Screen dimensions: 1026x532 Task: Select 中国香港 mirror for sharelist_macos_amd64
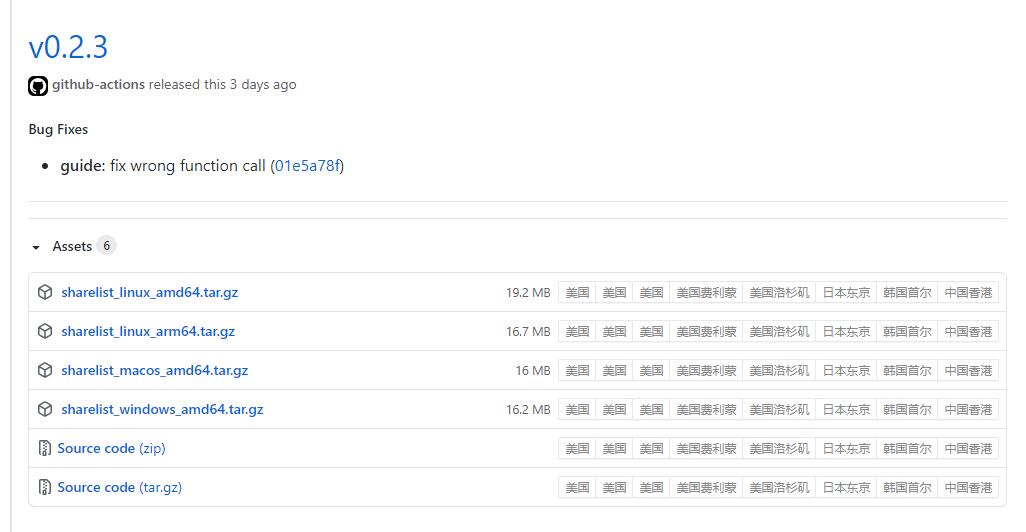[x=968, y=370]
